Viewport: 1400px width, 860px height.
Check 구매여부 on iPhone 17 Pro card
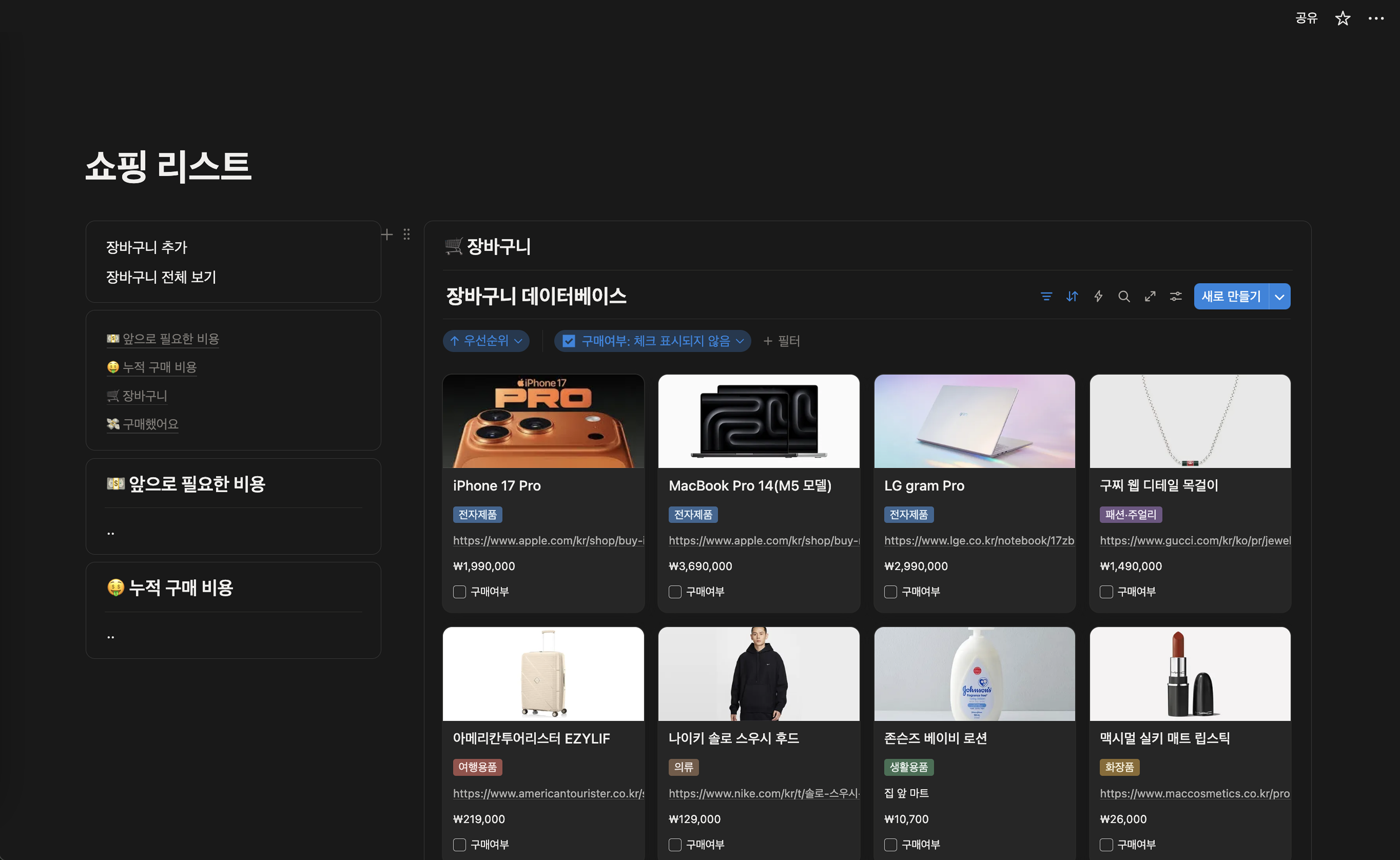point(459,591)
